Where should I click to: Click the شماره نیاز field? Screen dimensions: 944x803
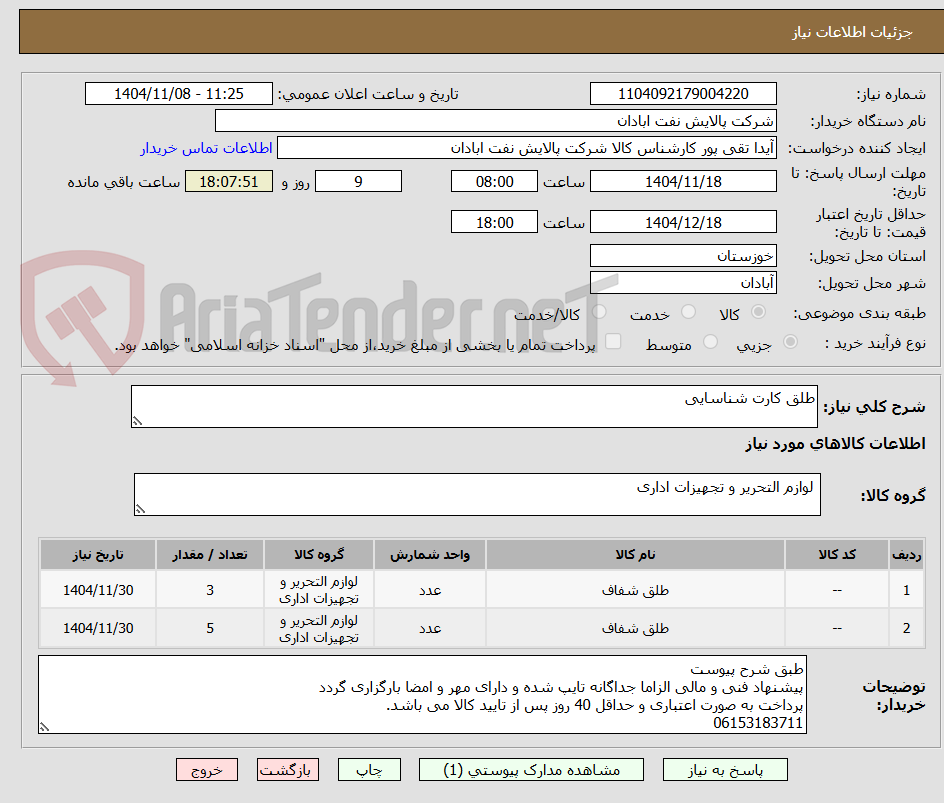pyautogui.click(x=683, y=93)
